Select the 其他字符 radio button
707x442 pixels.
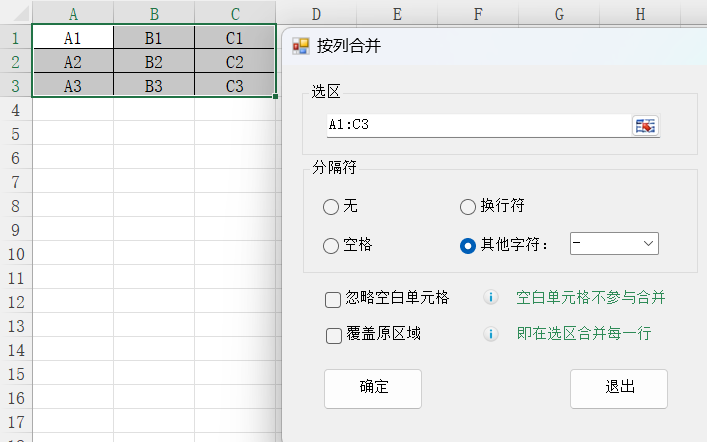[467, 245]
